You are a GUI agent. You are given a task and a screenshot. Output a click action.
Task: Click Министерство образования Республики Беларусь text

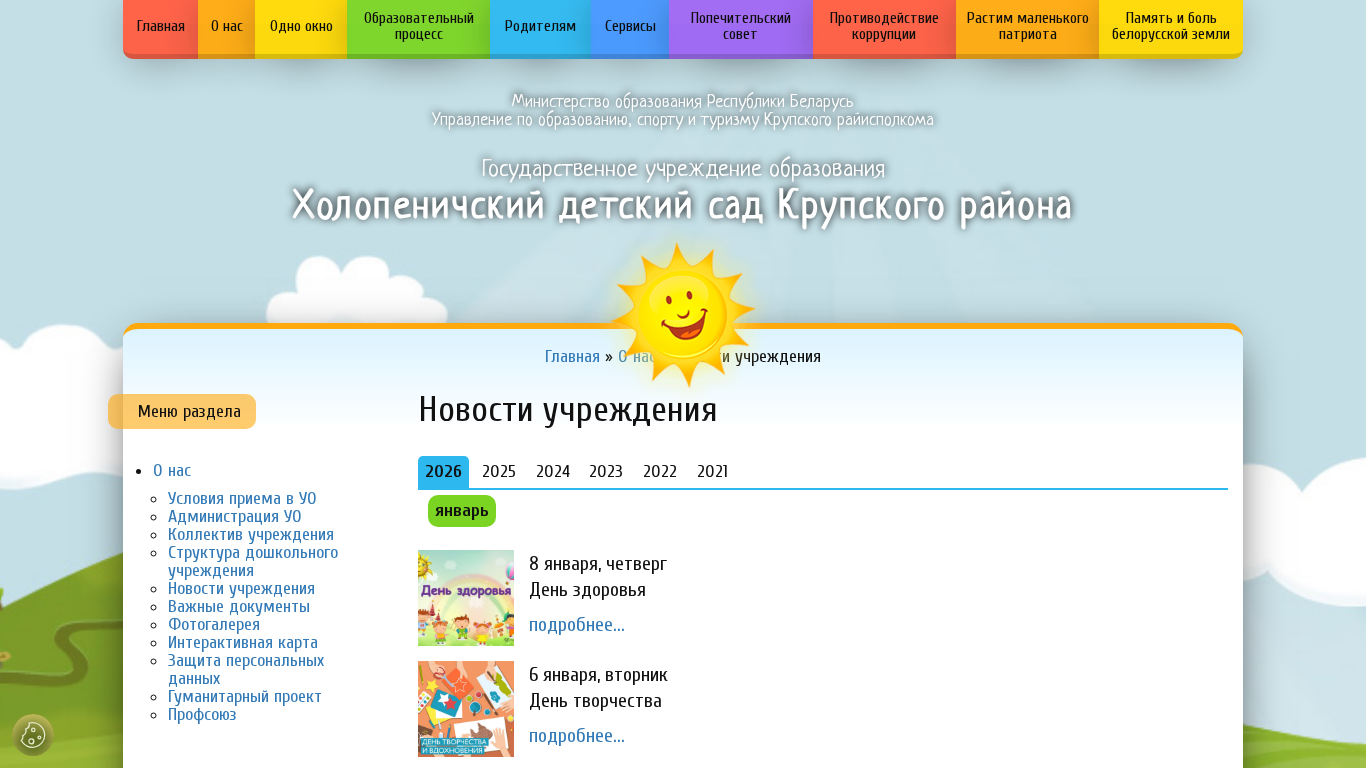coord(683,101)
